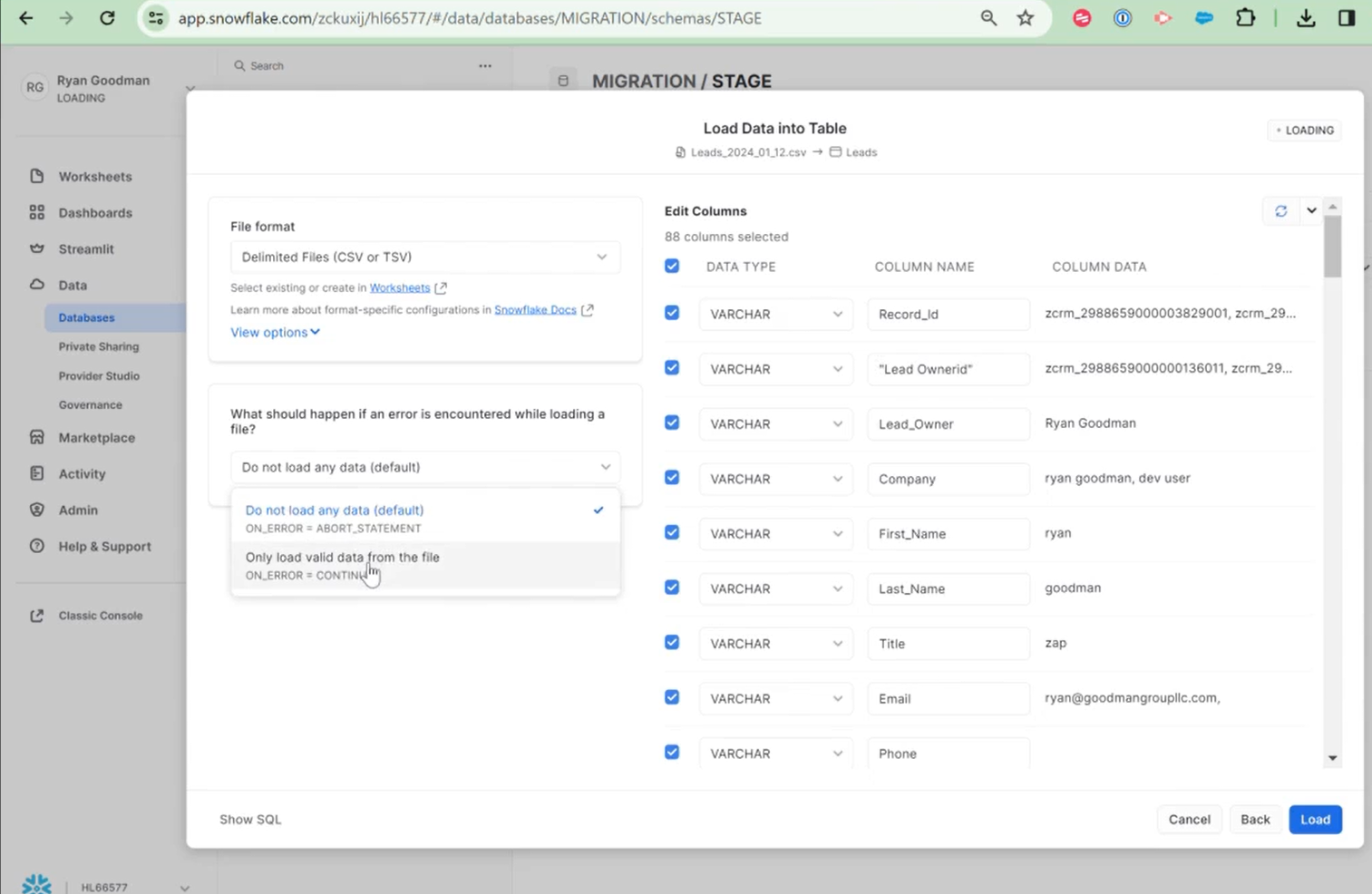The image size is (1372, 894).
Task: Select Do not load any data option
Action: tap(424, 519)
